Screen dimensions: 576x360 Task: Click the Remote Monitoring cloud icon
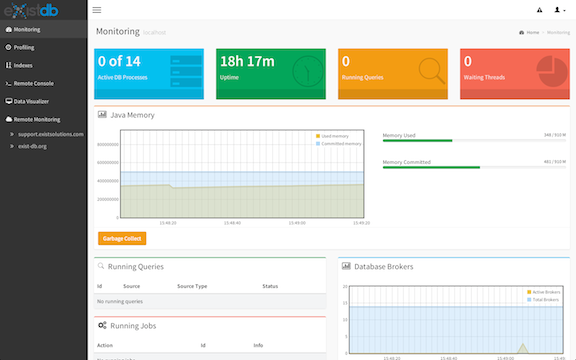pyautogui.click(x=8, y=119)
